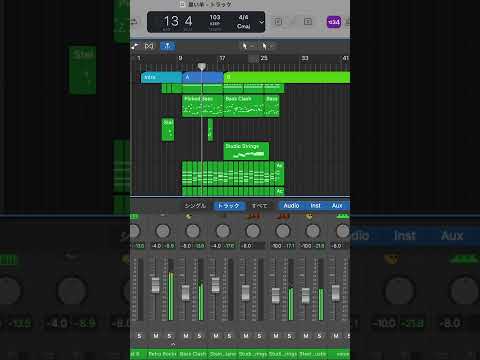Select the Studio Strings region
The width and height of the screenshot is (480, 360).
246,151
